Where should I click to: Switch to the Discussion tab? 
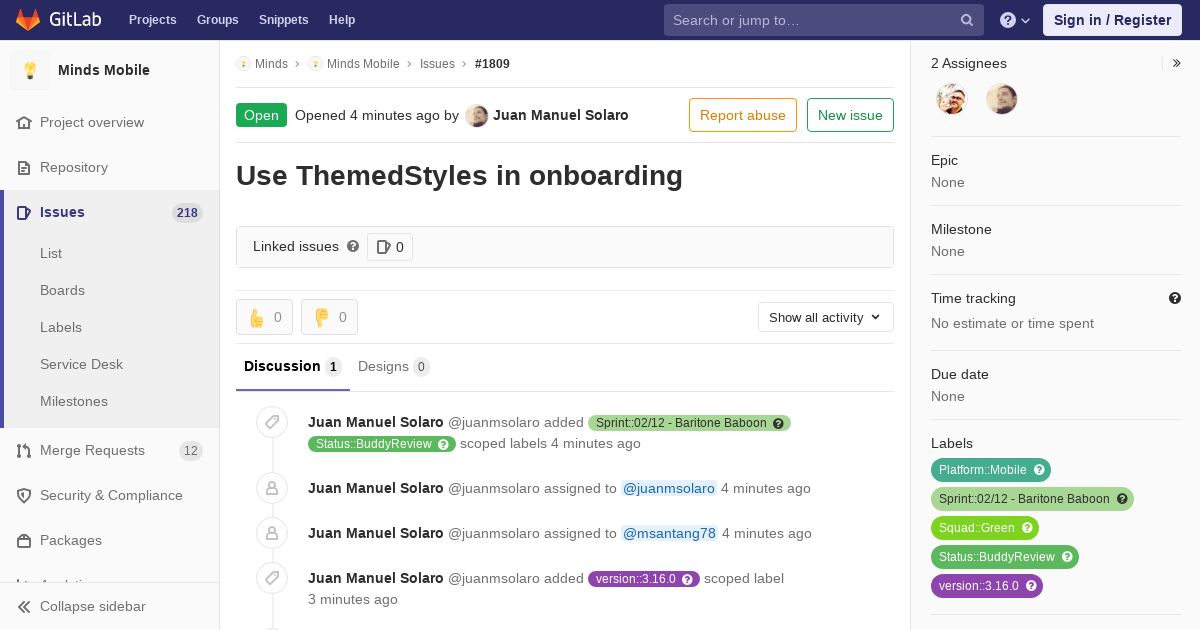(x=293, y=367)
